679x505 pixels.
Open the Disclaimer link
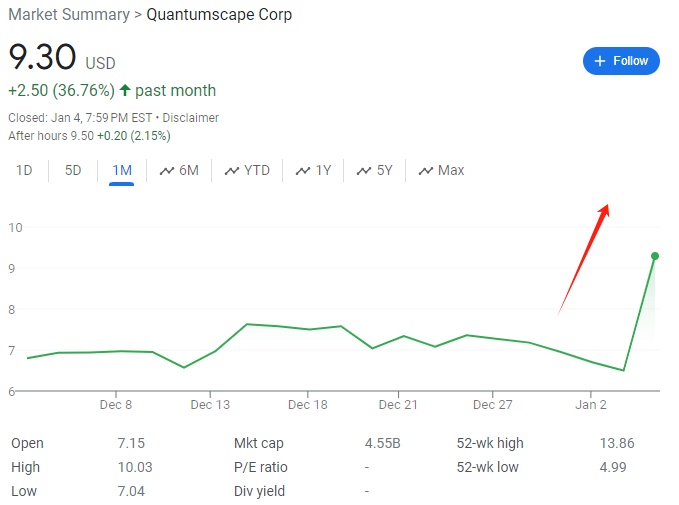192,118
